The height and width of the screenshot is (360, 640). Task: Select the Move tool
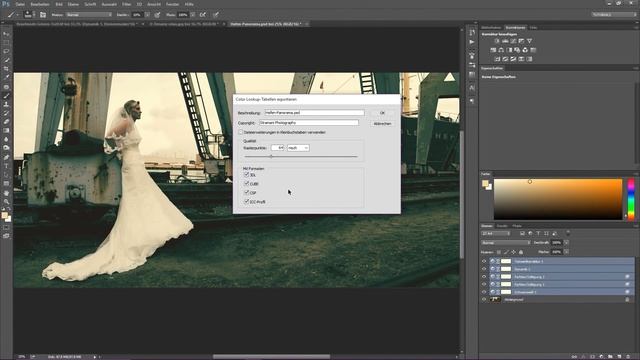pyautogui.click(x=6, y=34)
